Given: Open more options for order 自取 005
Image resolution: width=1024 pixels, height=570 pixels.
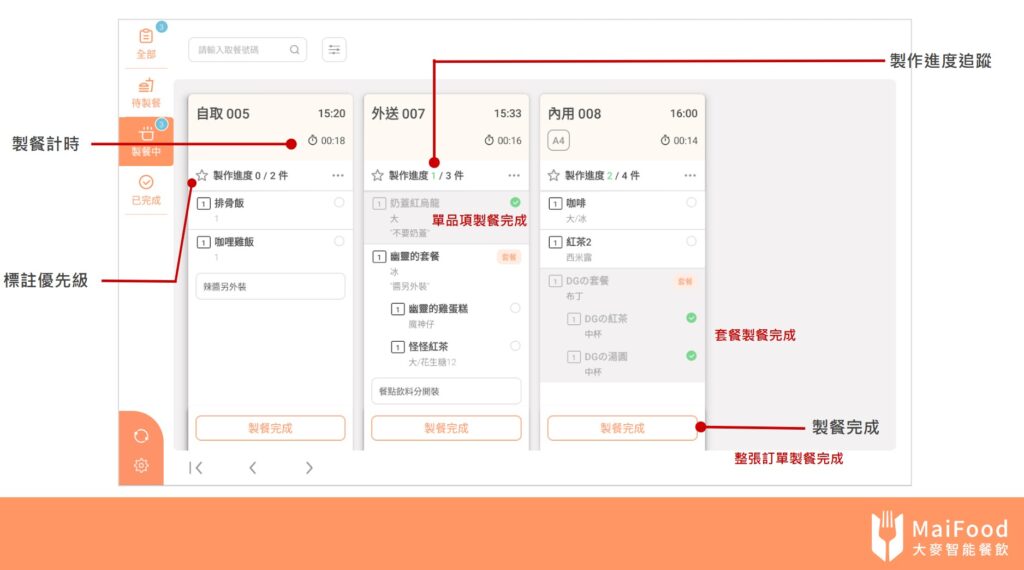Looking at the screenshot, I should pyautogui.click(x=338, y=175).
